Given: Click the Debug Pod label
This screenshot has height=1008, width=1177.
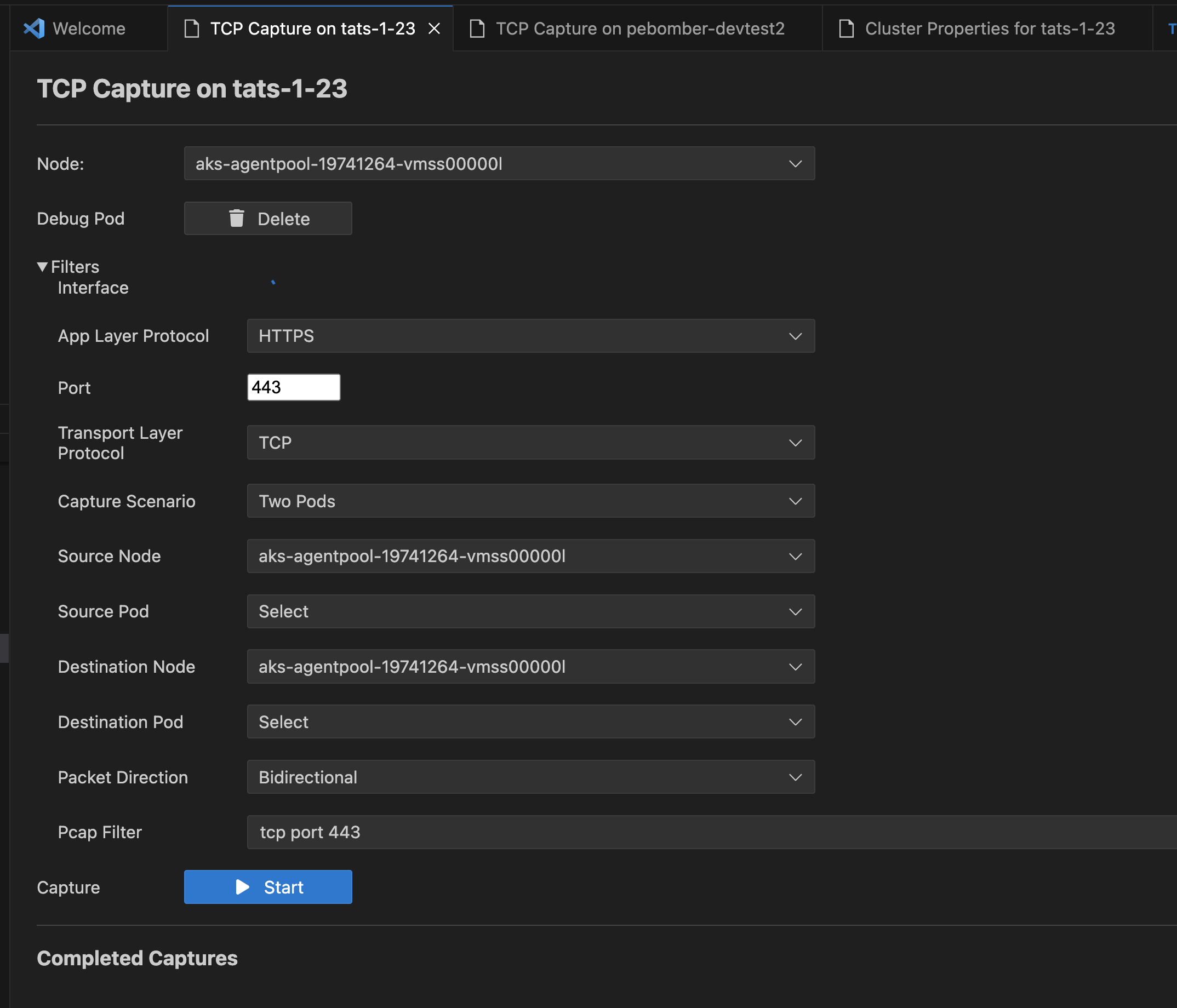Looking at the screenshot, I should click(x=81, y=219).
